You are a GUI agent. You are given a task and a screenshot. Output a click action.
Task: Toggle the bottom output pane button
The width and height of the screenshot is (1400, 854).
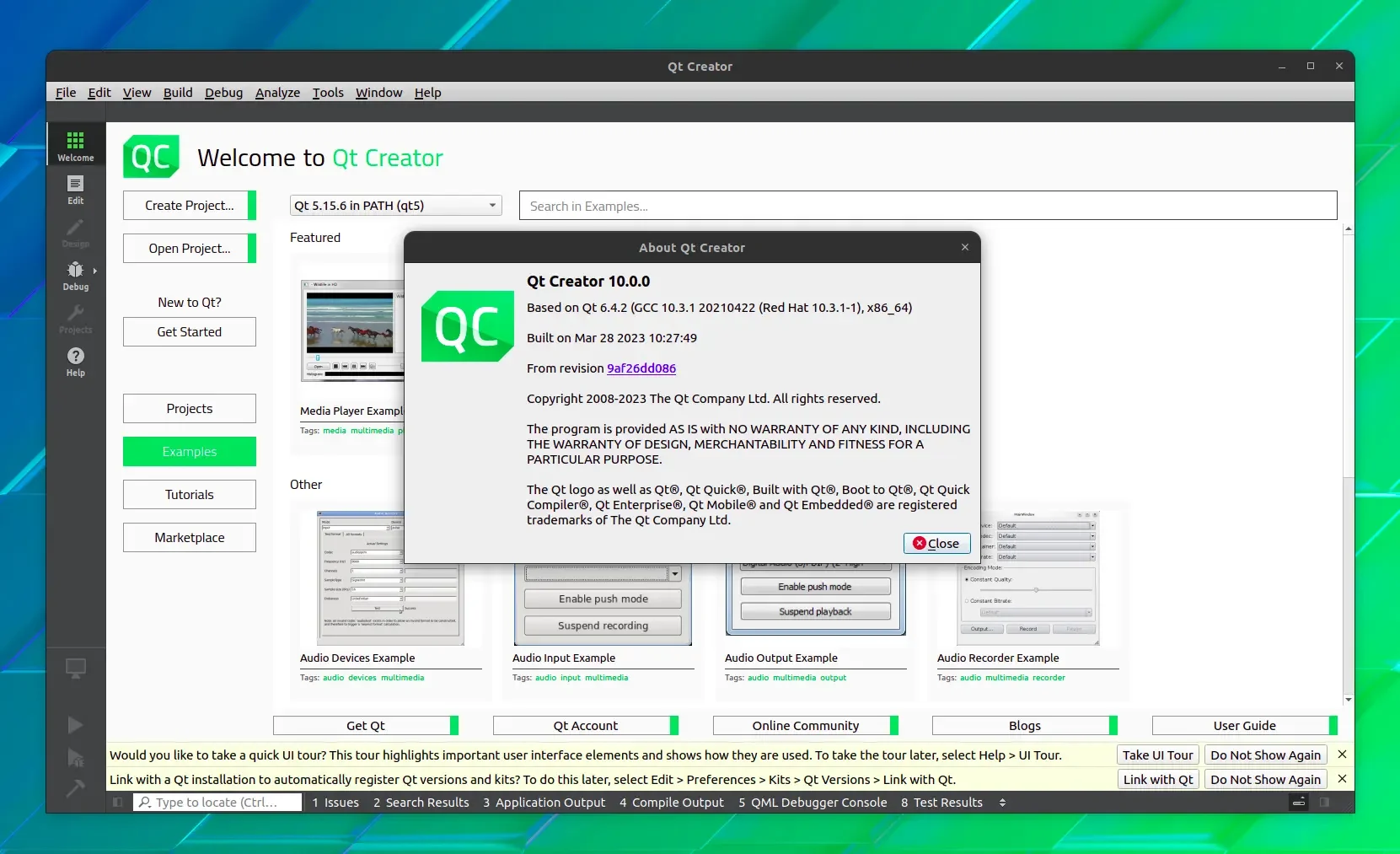1299,803
